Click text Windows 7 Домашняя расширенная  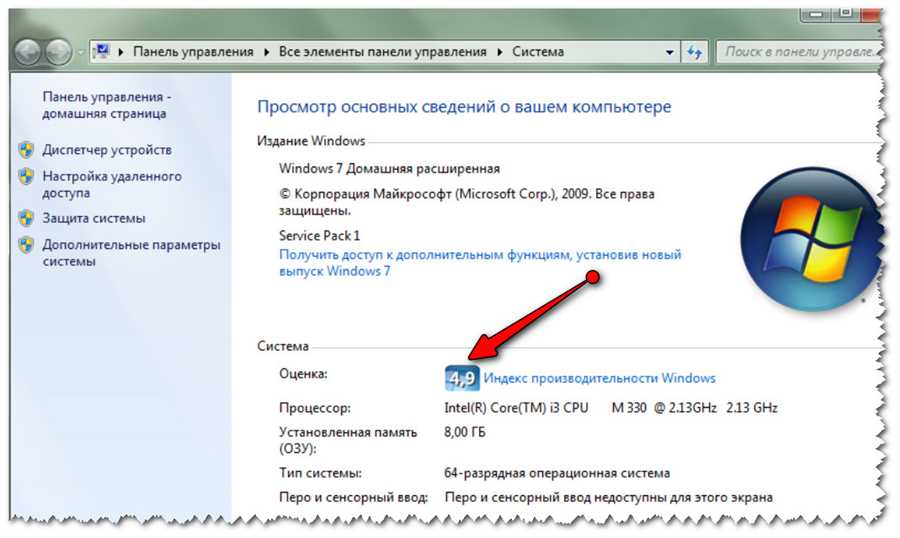(x=389, y=169)
